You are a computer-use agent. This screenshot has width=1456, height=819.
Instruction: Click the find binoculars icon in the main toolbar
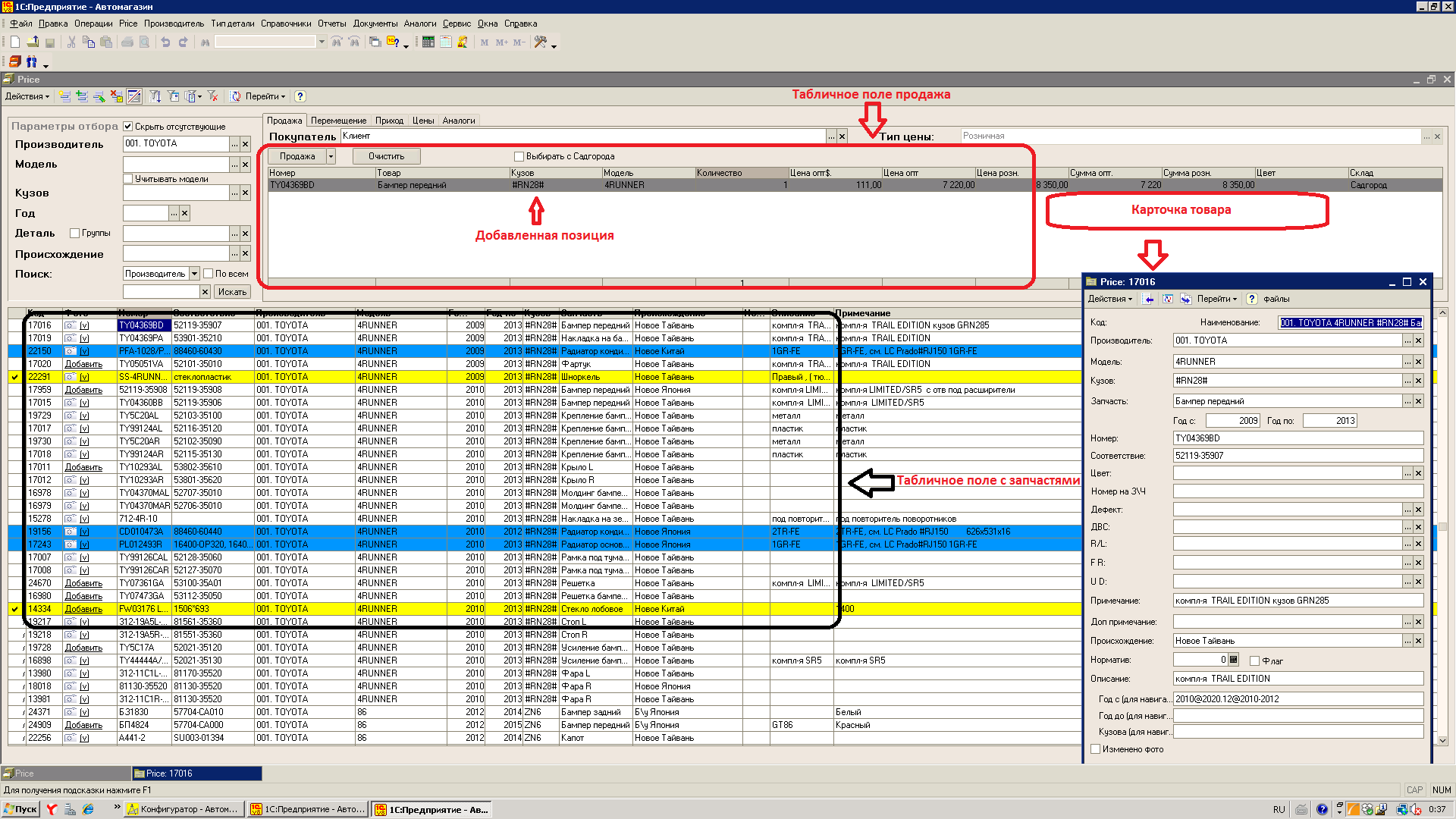coord(205,42)
